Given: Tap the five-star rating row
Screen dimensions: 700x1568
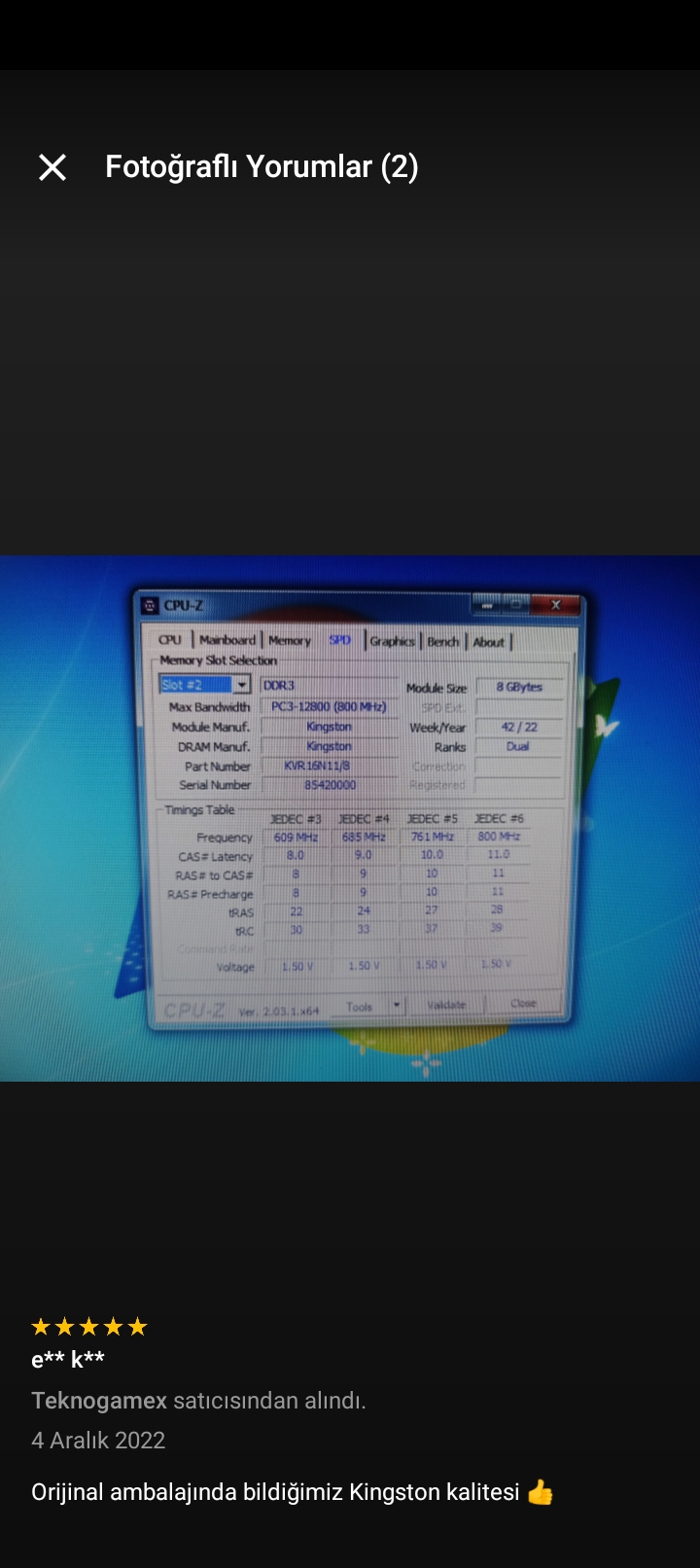Looking at the screenshot, I should click(89, 1327).
